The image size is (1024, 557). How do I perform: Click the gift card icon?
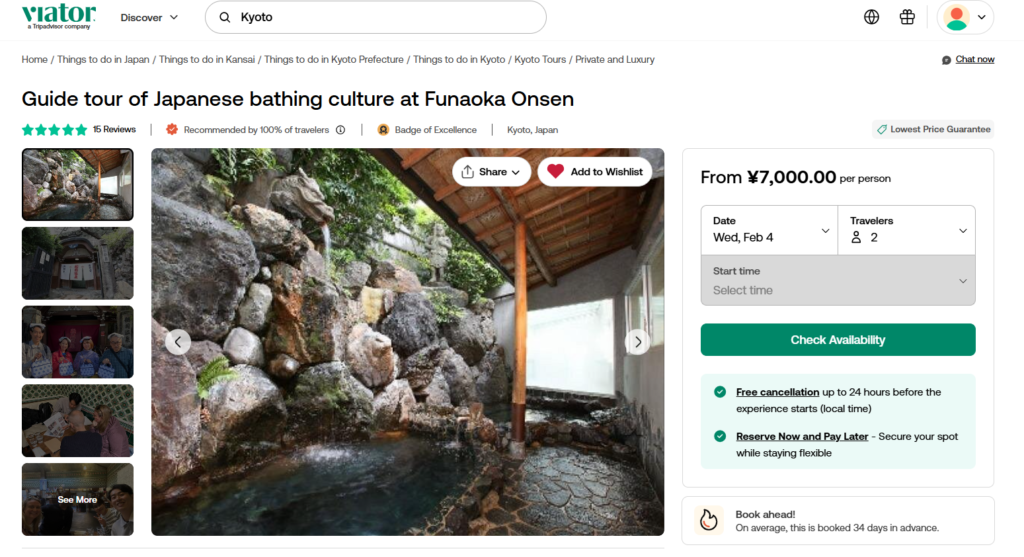(907, 17)
